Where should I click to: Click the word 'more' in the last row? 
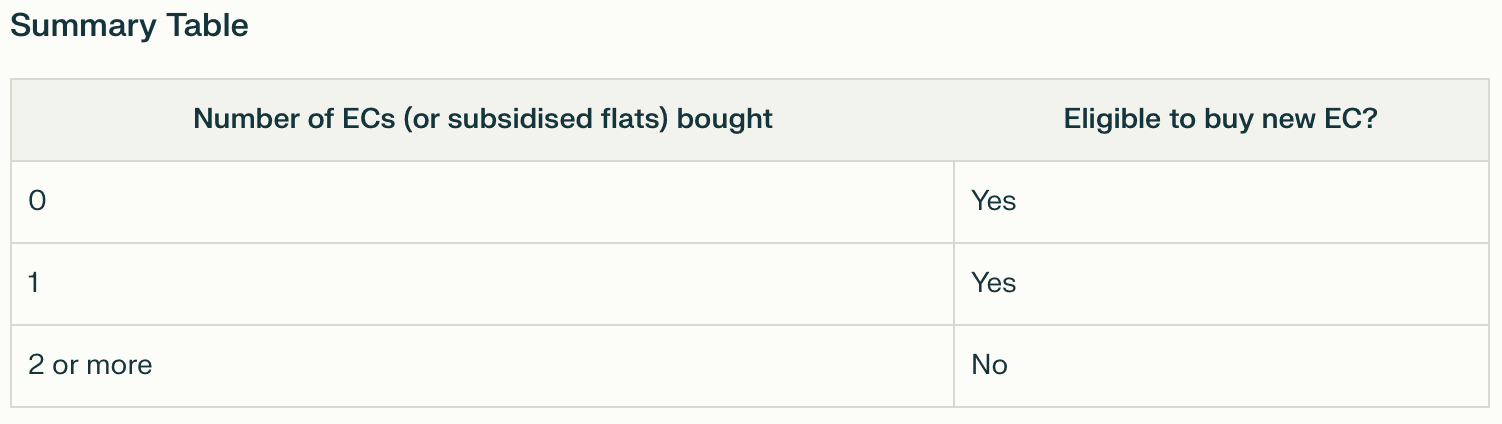(119, 365)
